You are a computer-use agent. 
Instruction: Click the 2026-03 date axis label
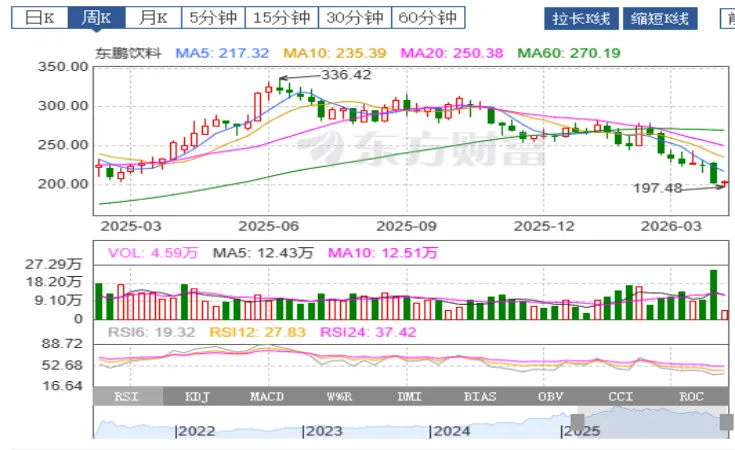[671, 226]
